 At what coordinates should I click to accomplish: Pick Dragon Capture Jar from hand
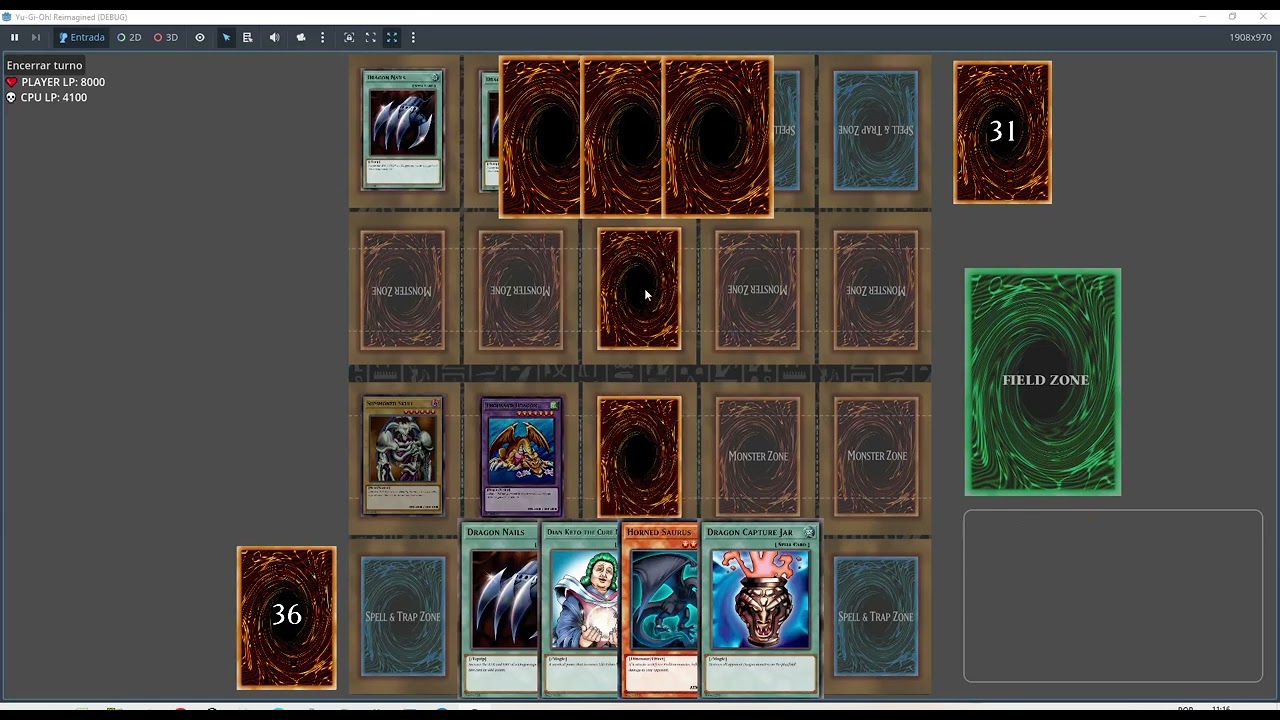point(761,609)
